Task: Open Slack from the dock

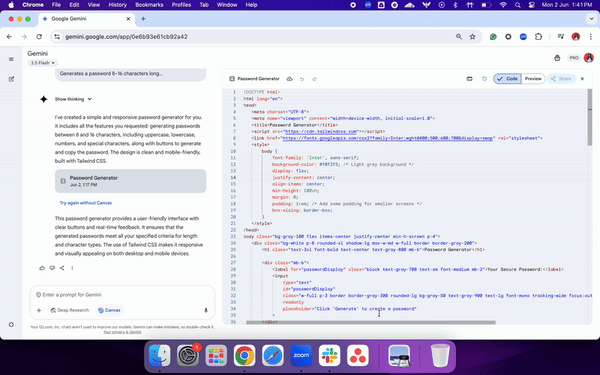Action: [329, 355]
